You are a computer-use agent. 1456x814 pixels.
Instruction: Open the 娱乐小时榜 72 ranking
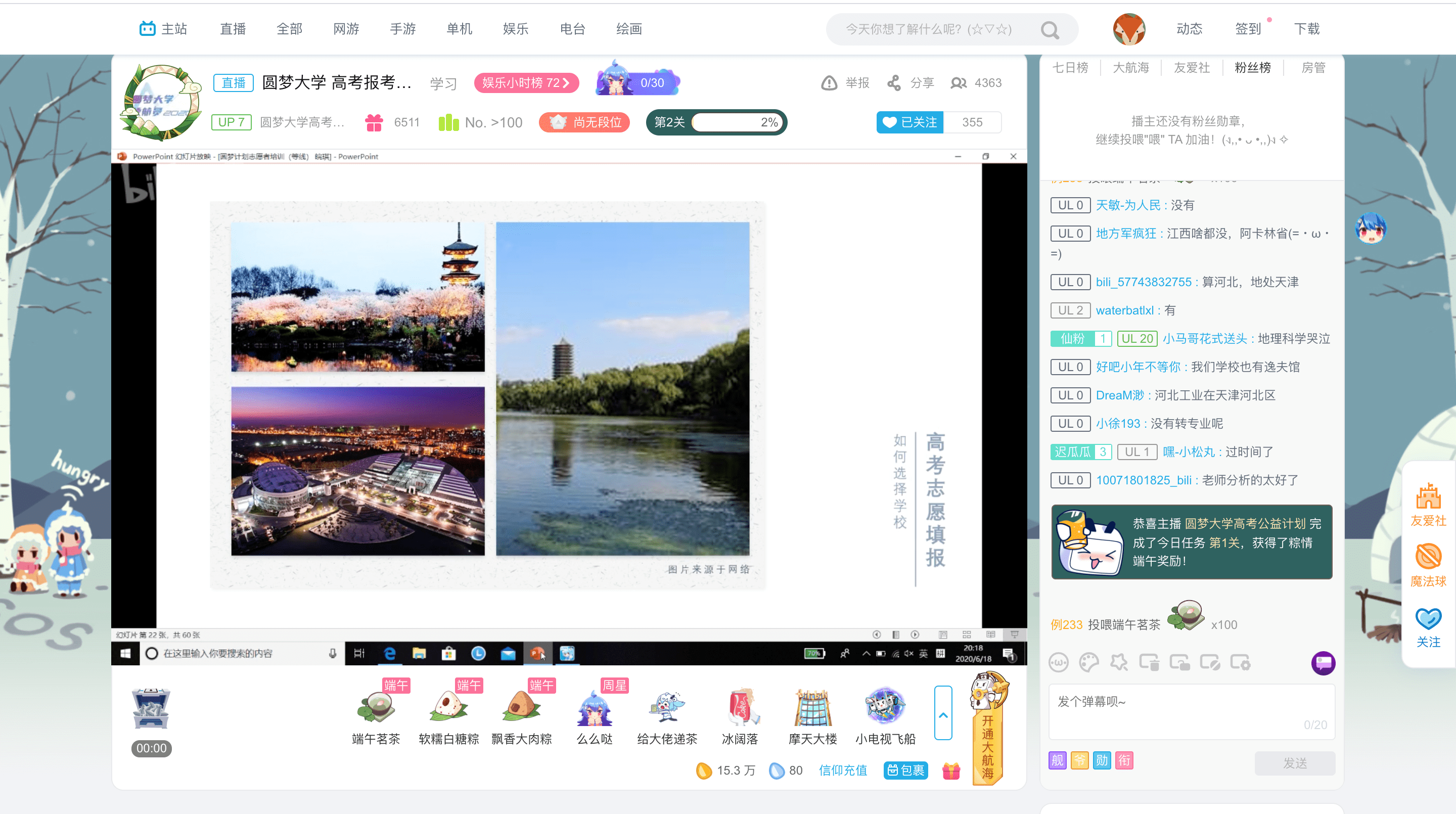click(526, 83)
